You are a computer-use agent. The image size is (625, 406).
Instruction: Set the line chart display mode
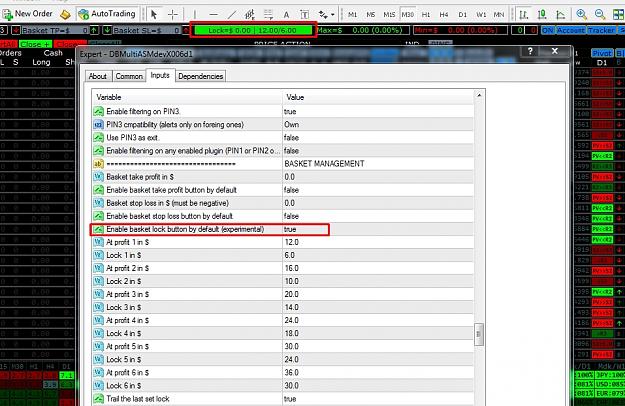[x=560, y=15]
